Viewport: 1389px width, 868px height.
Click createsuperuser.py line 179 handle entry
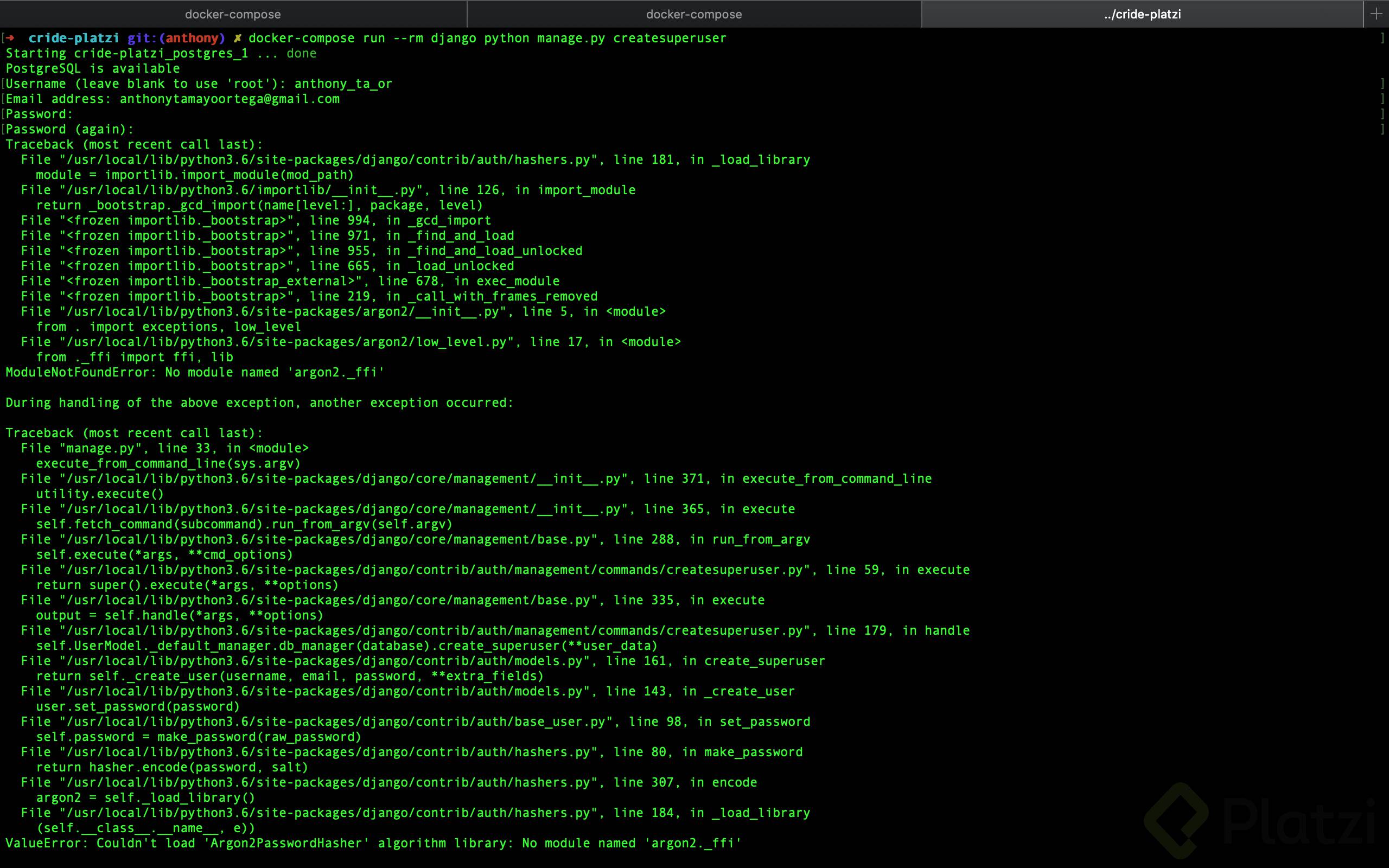tap(495, 631)
